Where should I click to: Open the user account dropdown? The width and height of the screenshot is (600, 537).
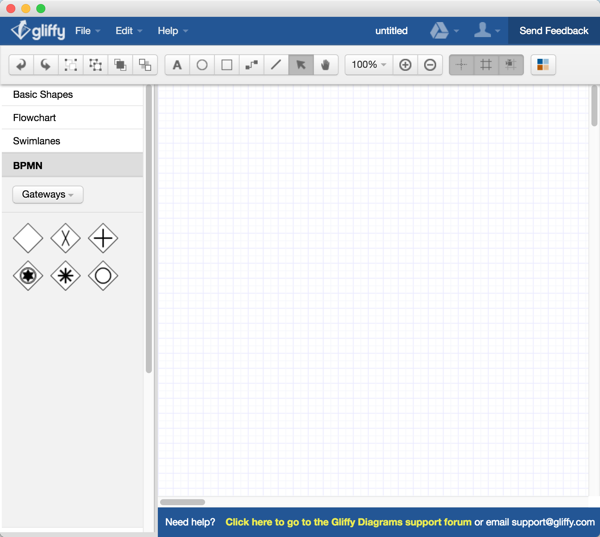pos(487,31)
